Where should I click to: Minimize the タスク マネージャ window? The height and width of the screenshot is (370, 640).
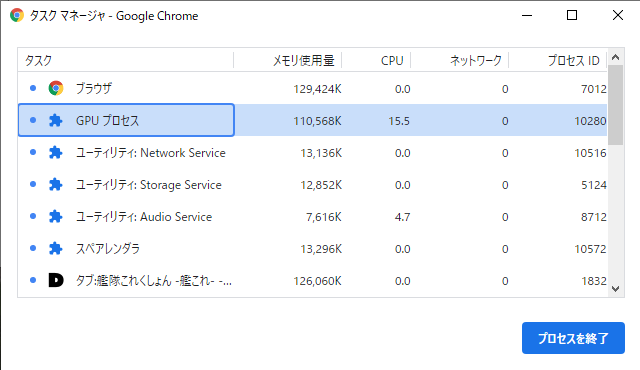(527, 15)
